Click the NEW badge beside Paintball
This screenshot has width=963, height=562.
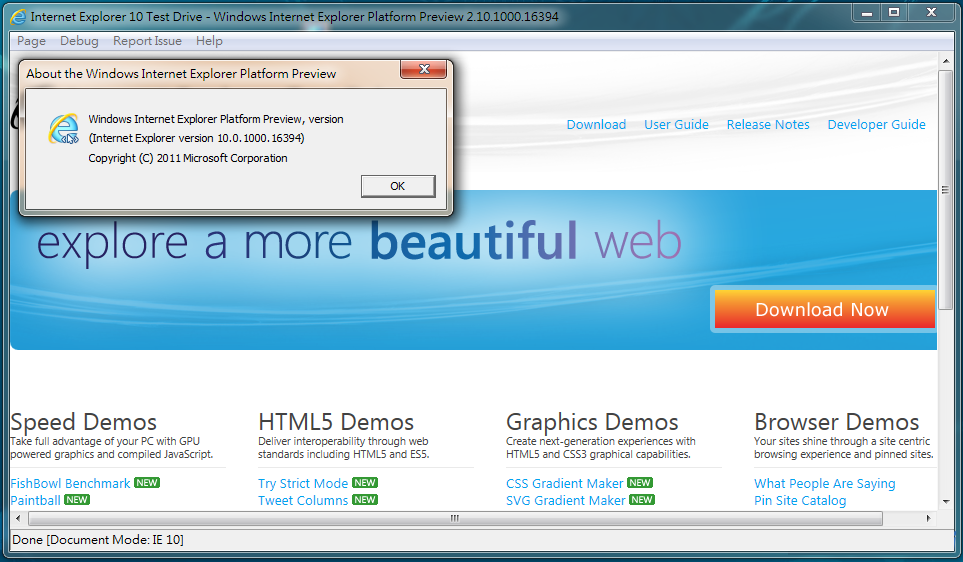tap(77, 499)
